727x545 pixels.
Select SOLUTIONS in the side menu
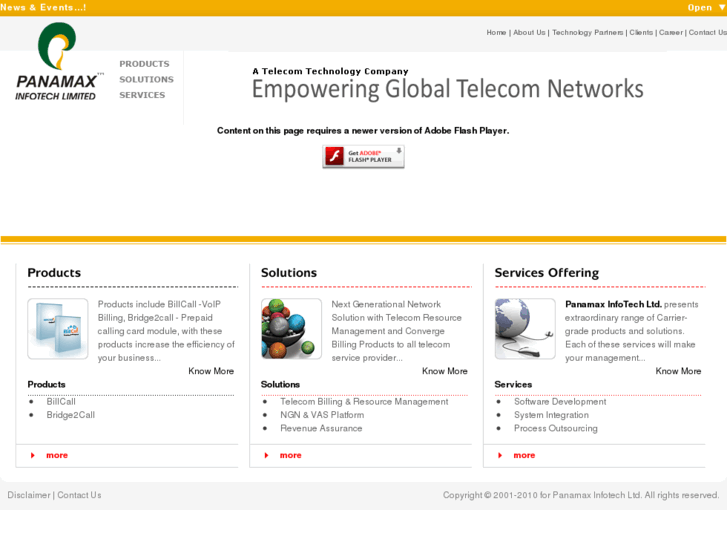(x=147, y=79)
